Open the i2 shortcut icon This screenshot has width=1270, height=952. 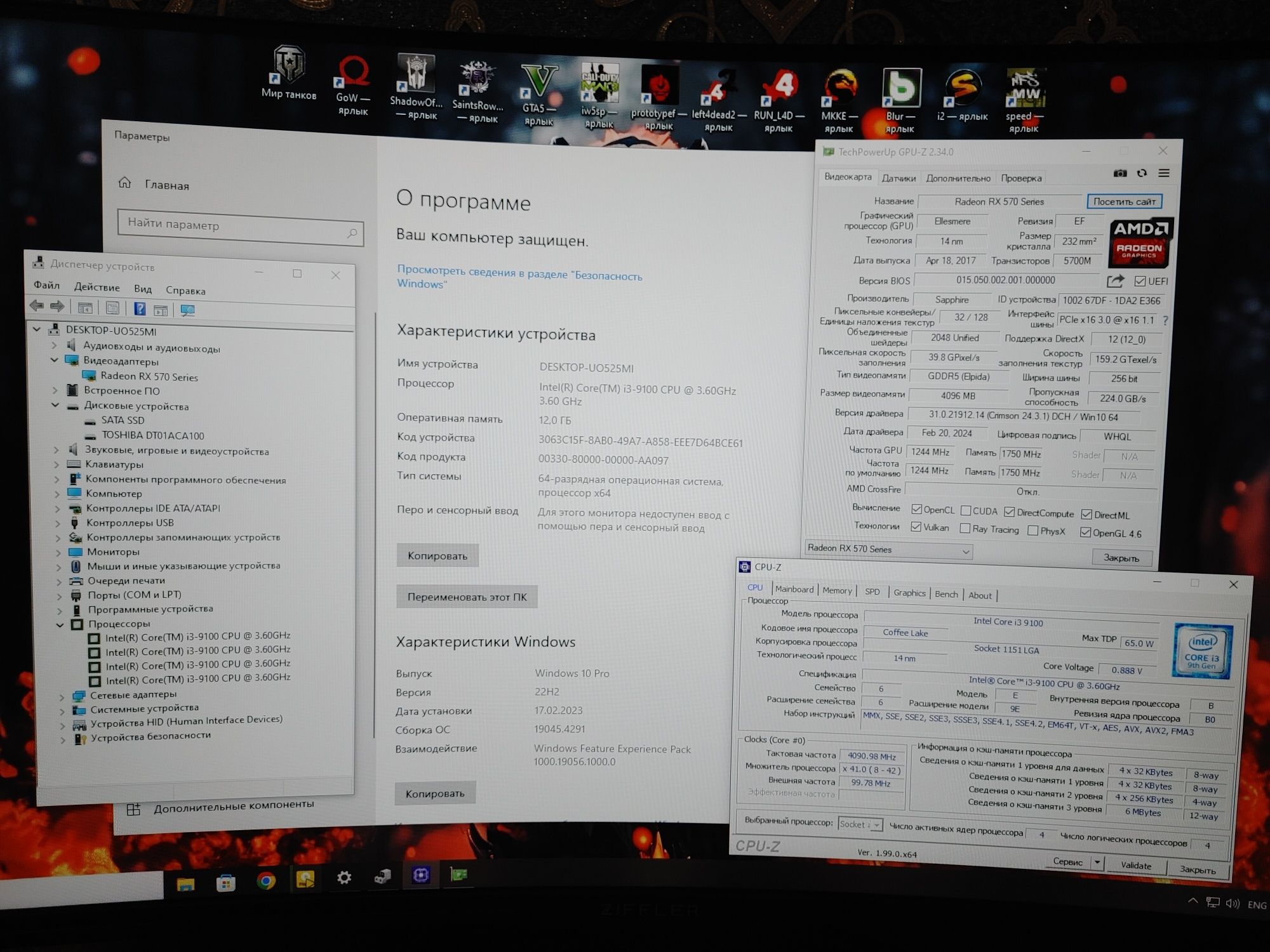point(963,95)
